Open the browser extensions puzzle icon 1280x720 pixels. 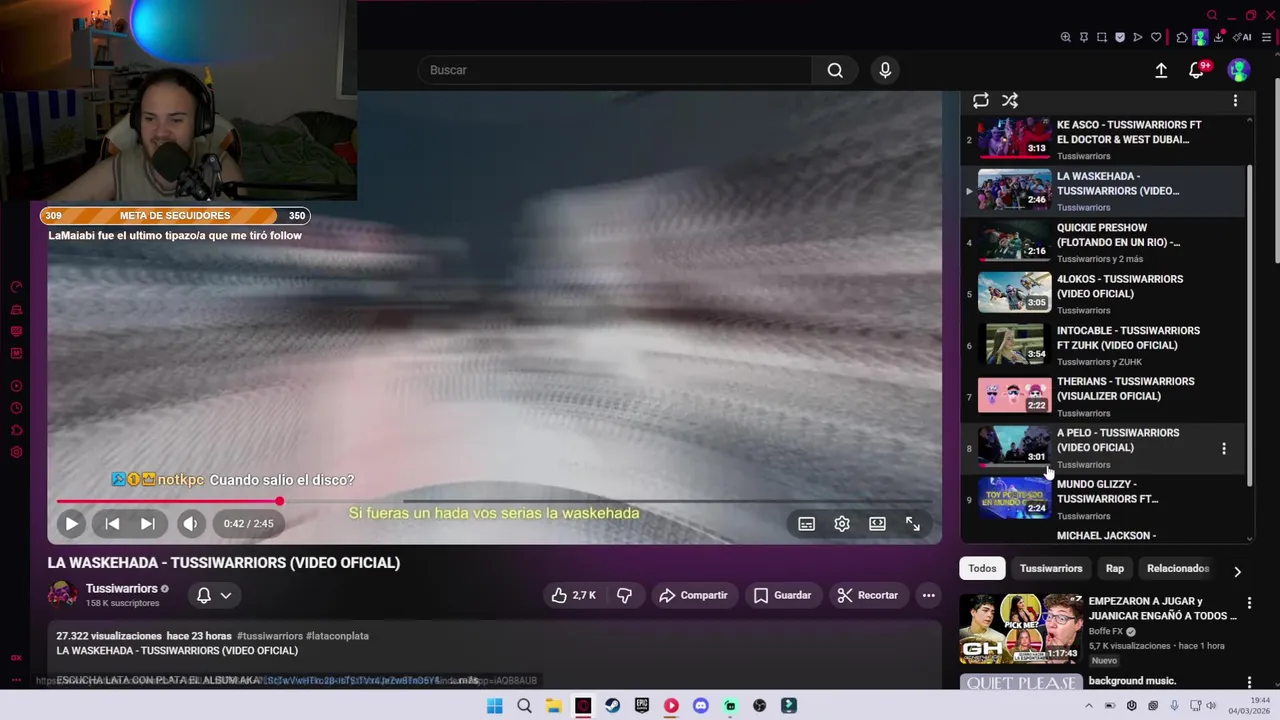click(x=1182, y=37)
